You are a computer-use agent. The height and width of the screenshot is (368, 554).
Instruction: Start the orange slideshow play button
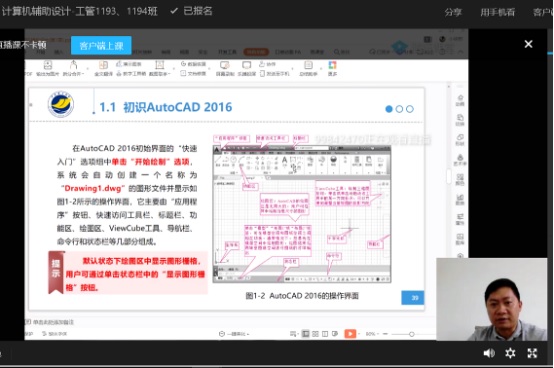point(350,334)
